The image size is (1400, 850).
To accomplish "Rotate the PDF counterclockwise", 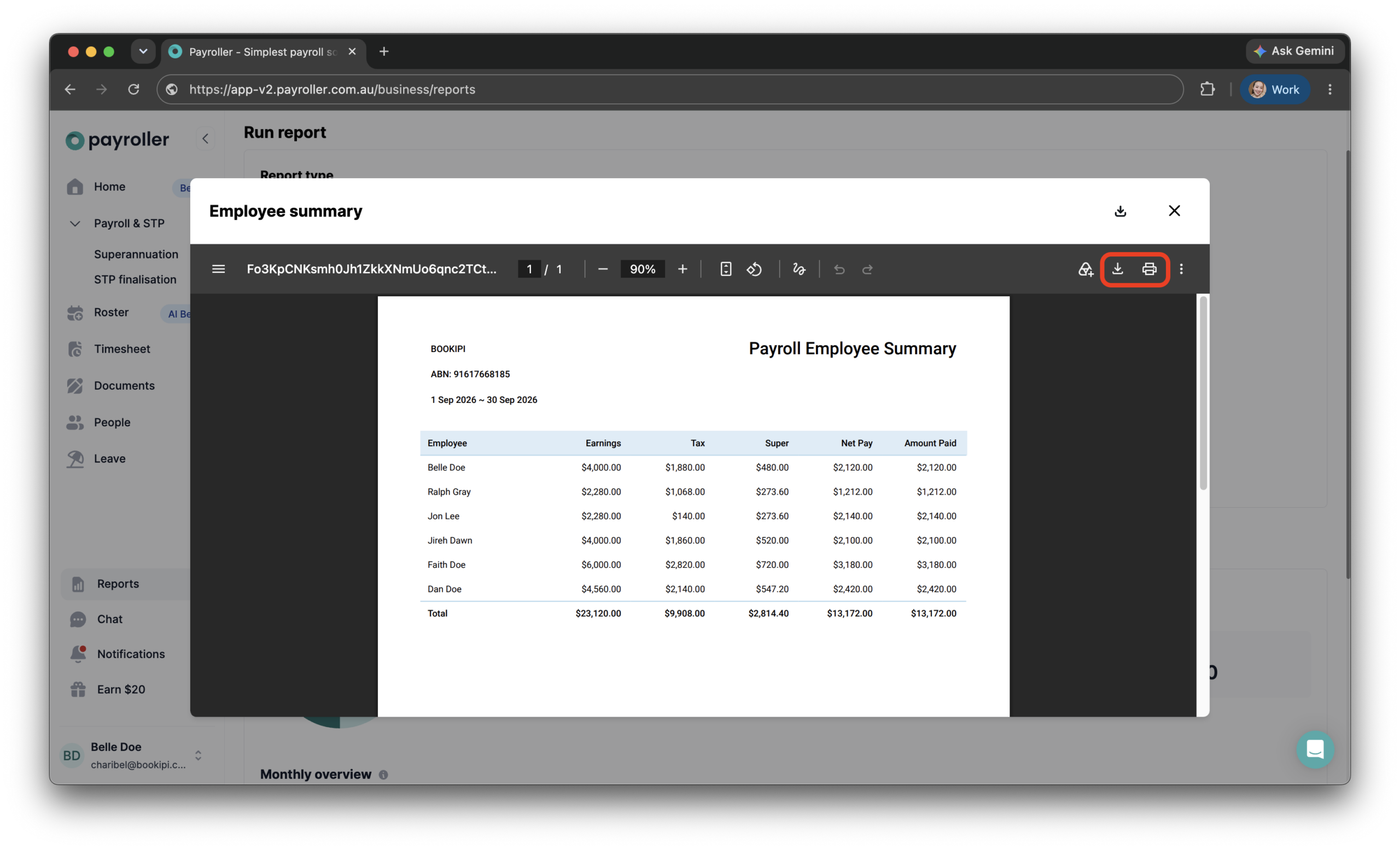I will [x=754, y=269].
